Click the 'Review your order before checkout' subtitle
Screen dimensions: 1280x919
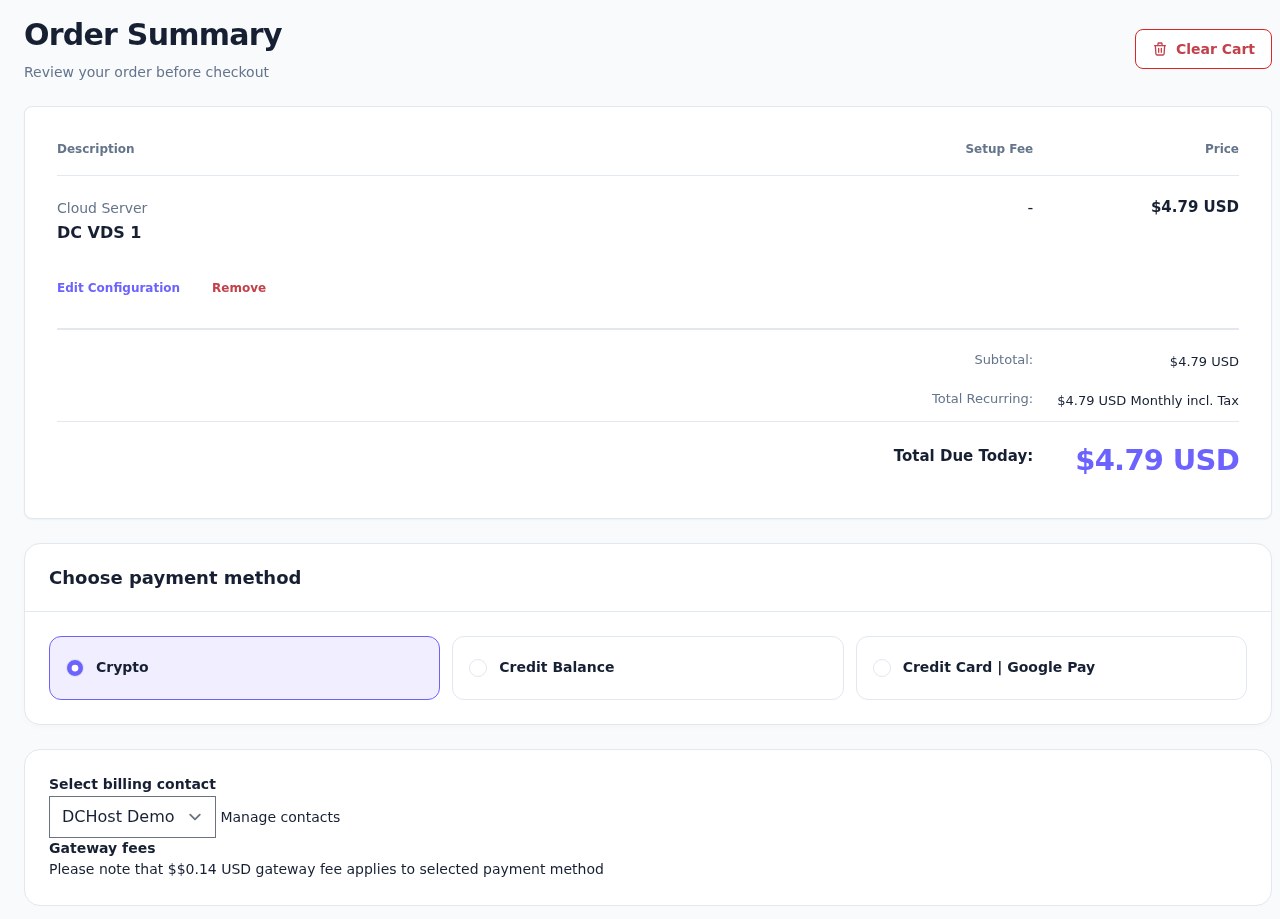(x=146, y=72)
